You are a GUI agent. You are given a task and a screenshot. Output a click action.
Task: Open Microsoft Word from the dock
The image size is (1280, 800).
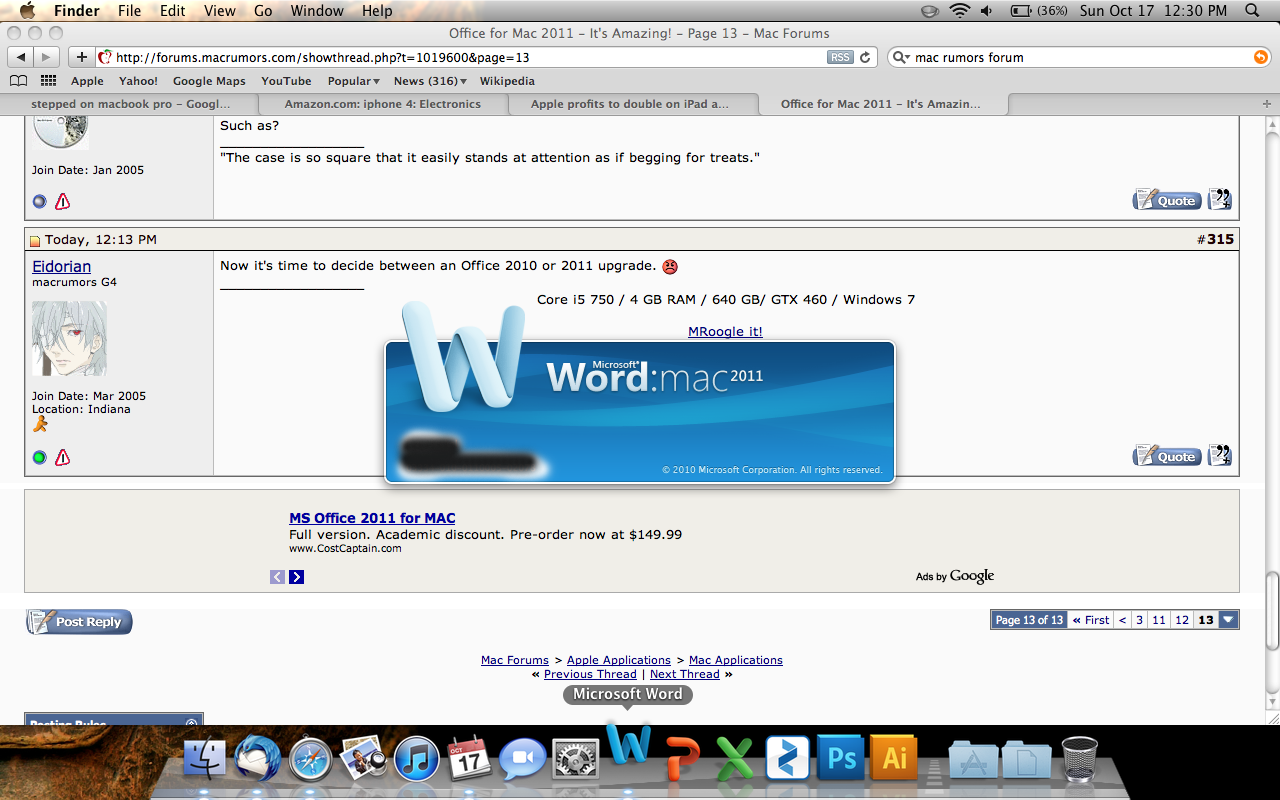click(628, 748)
